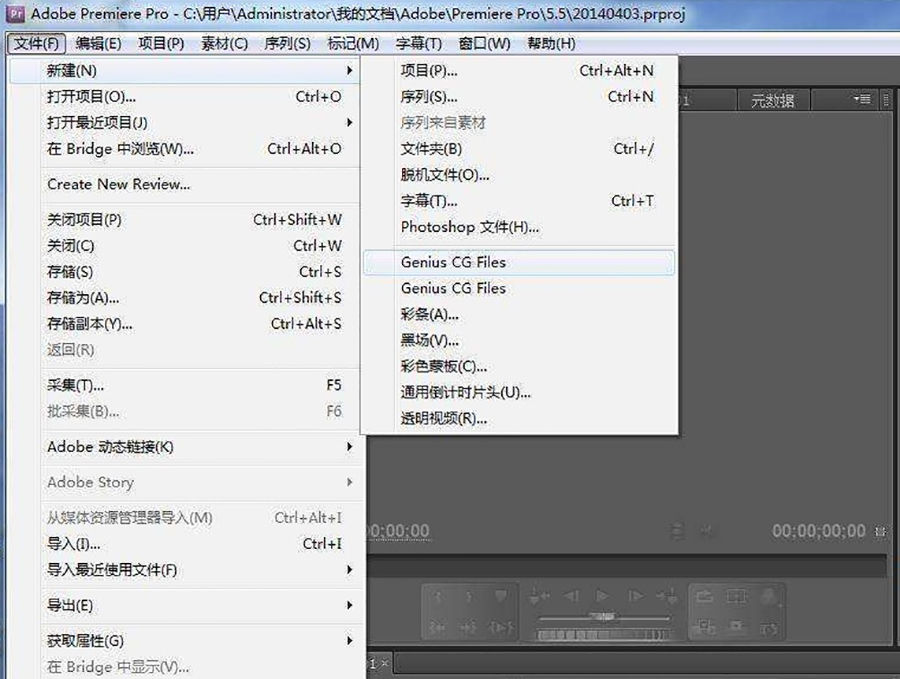Click the Set Unnumbered Marker icon
Image resolution: width=900 pixels, height=679 pixels.
click(x=501, y=597)
